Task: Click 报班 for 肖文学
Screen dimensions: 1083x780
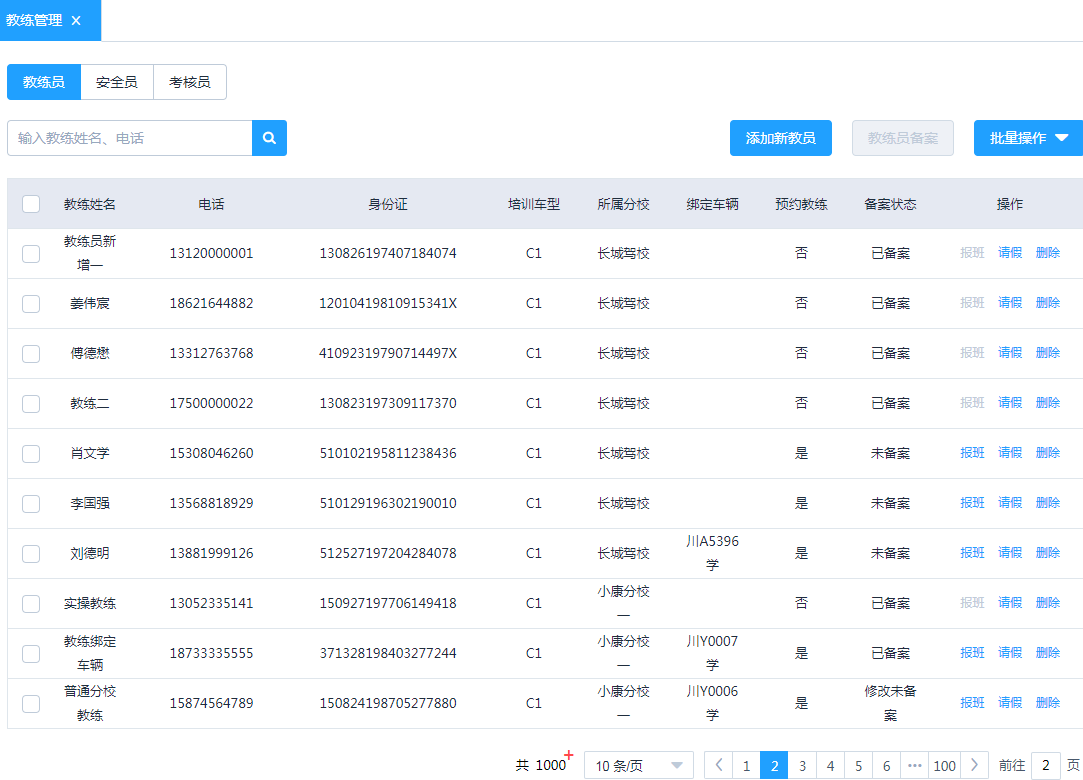Action: pos(972,452)
